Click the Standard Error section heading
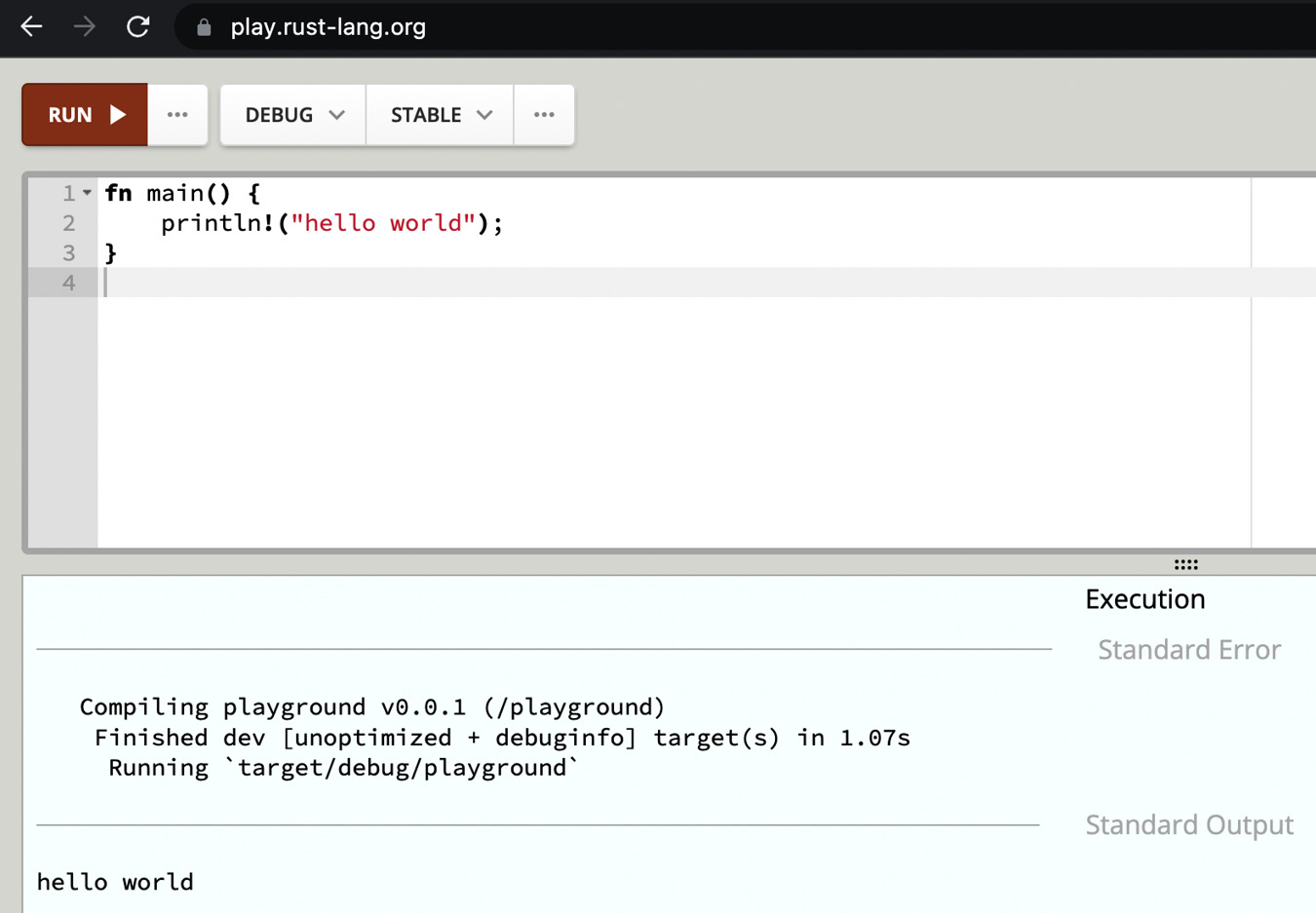Viewport: 1316px width, 913px height. (x=1188, y=650)
